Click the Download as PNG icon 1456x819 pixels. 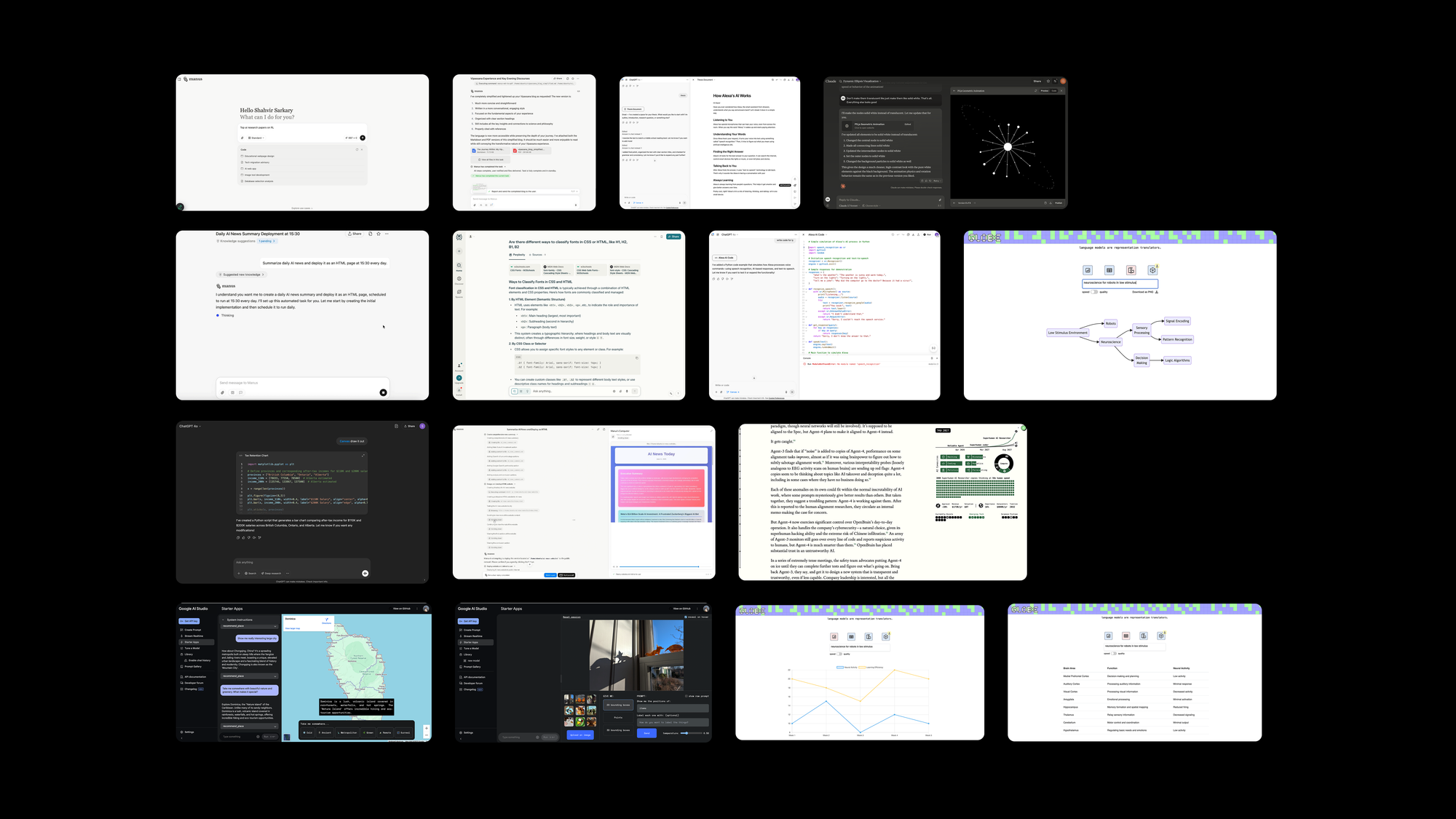click(x=1157, y=292)
